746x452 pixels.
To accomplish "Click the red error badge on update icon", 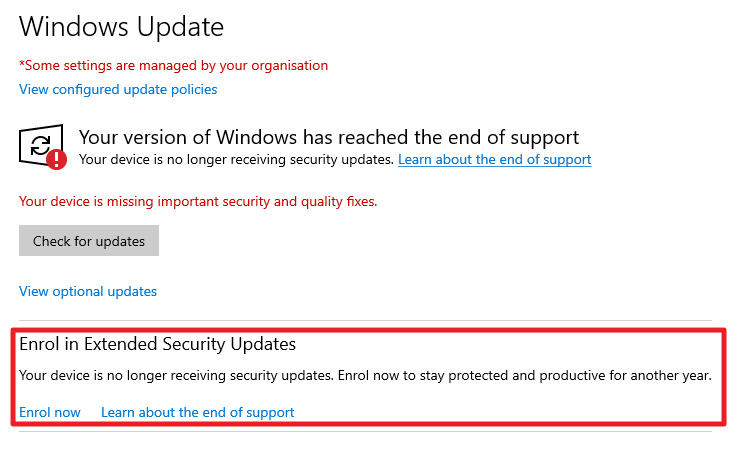I will coord(57,158).
